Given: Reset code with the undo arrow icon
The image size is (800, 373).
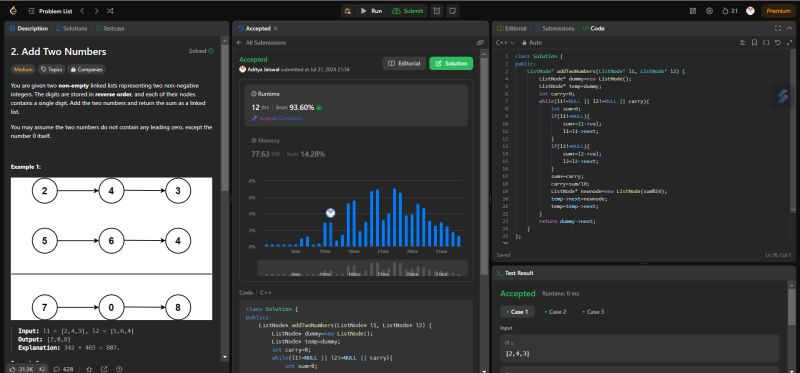Looking at the screenshot, I should click(778, 42).
